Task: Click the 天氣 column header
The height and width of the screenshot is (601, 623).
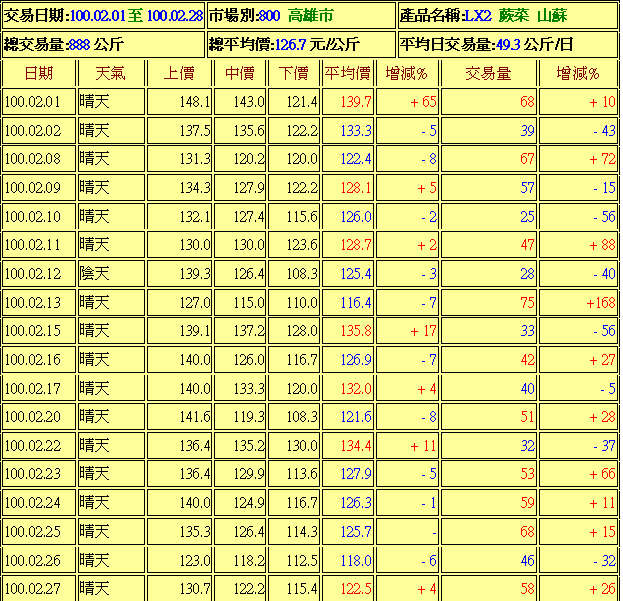Action: (111, 73)
